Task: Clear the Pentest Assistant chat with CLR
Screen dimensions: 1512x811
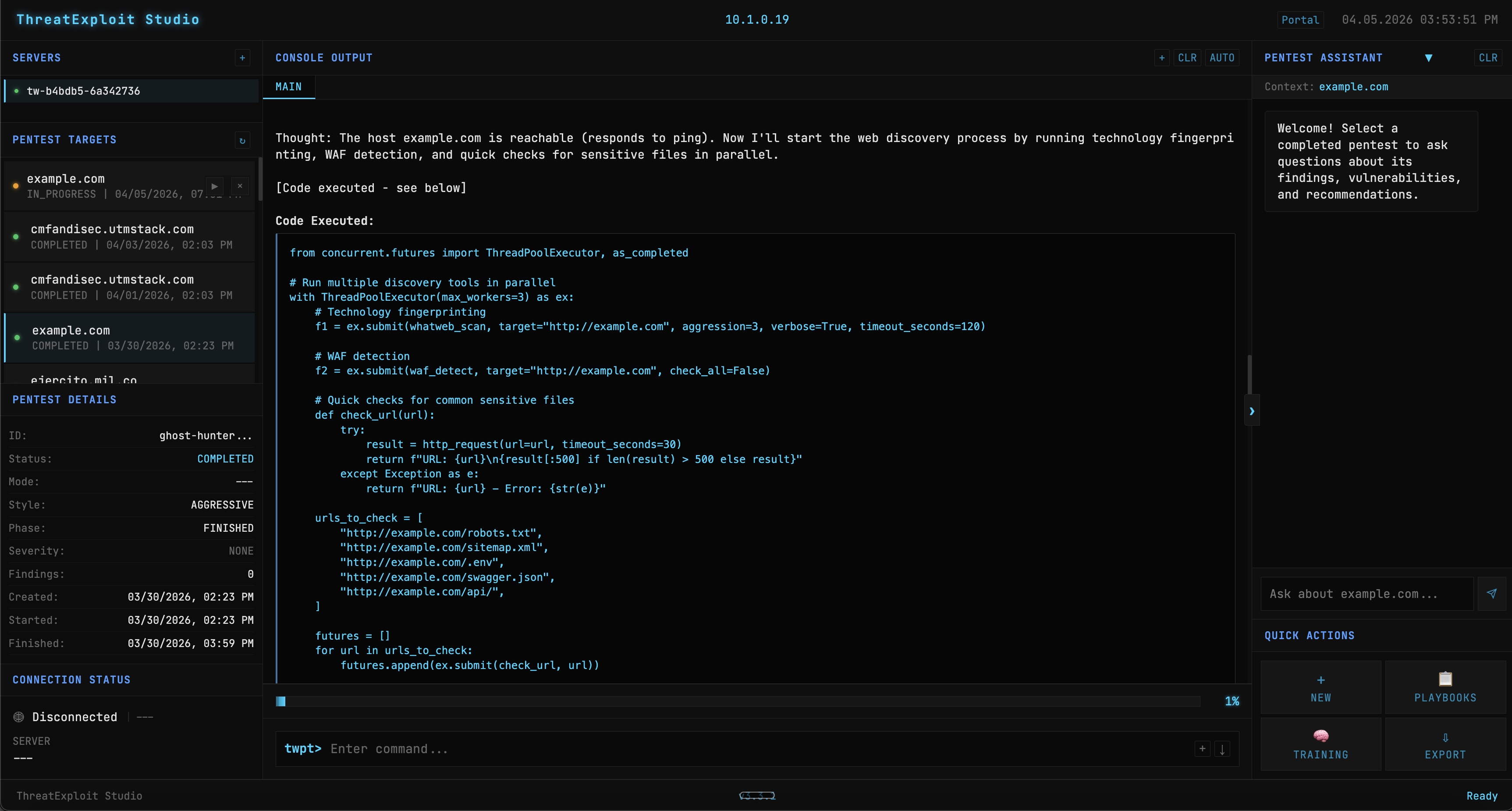Action: pyautogui.click(x=1488, y=57)
